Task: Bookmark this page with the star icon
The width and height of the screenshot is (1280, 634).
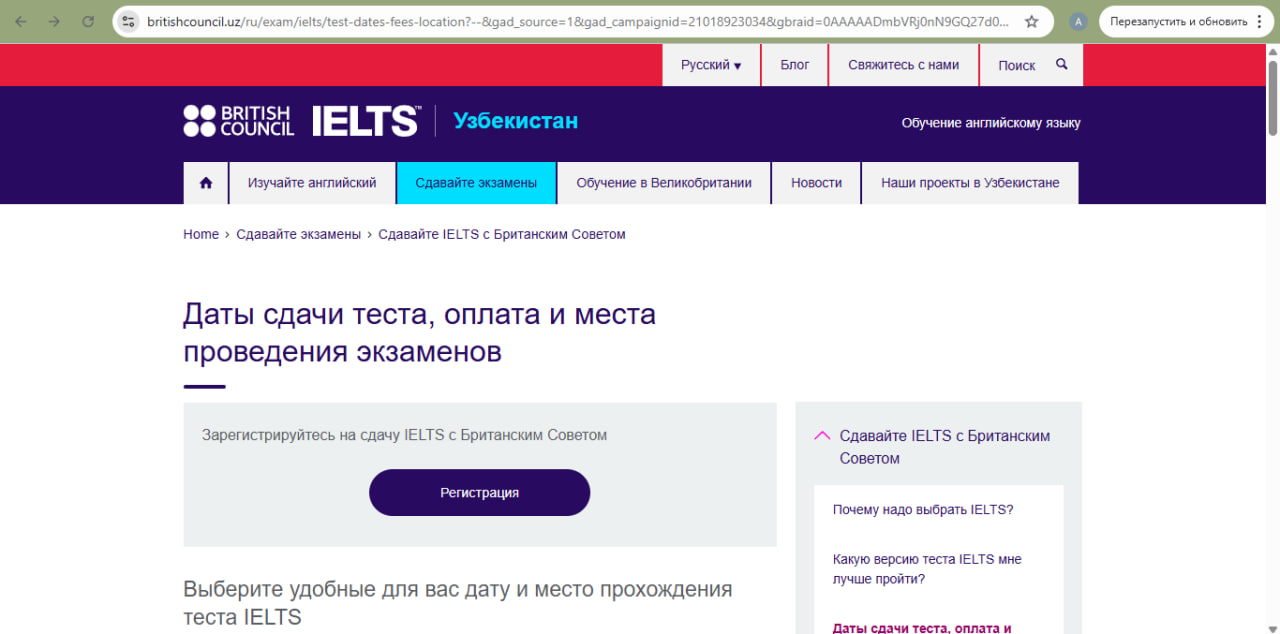Action: click(x=1031, y=21)
